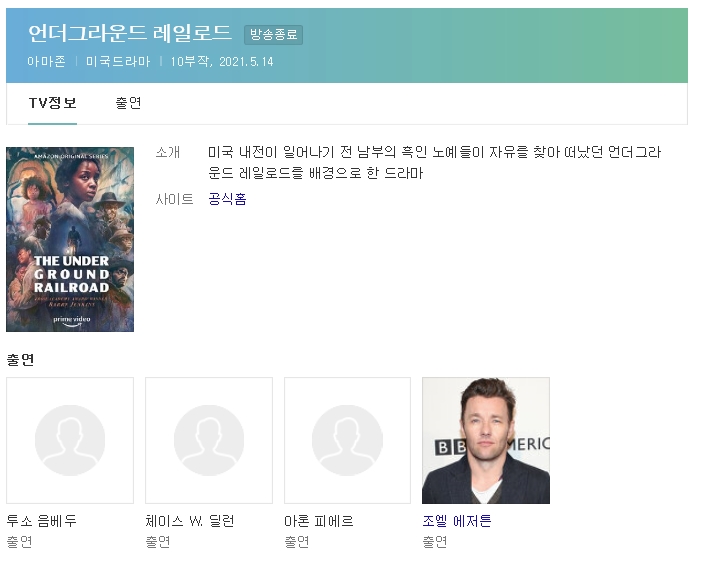Screen dimensions: 702x571
Task: Open the 공식홈 official site link
Action: pos(227,199)
